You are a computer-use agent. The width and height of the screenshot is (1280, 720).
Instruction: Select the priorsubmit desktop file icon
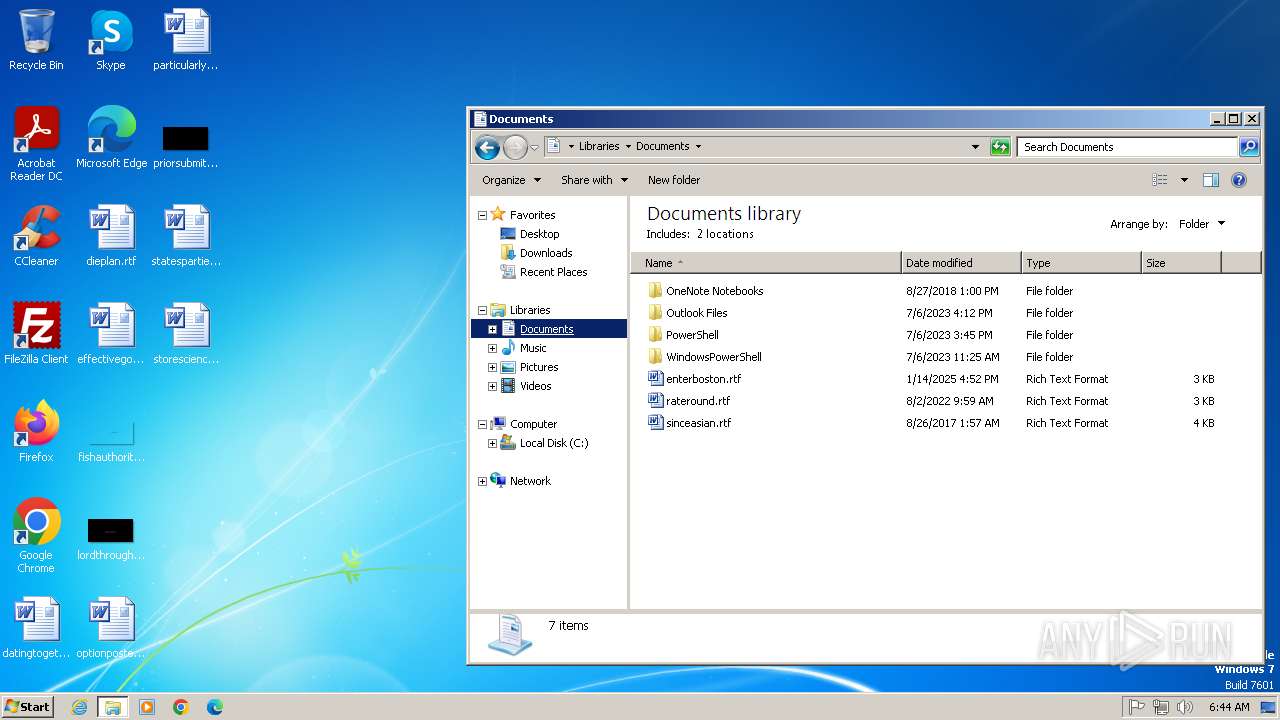186,146
